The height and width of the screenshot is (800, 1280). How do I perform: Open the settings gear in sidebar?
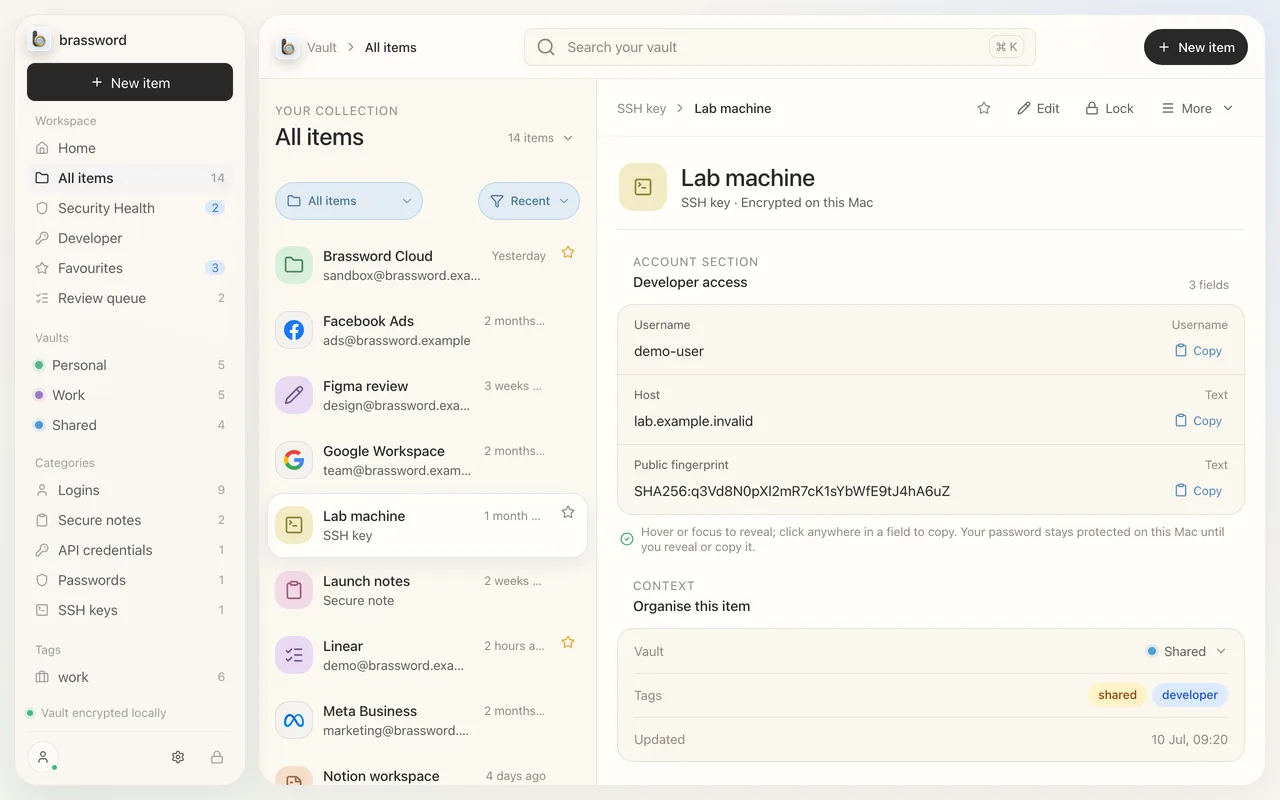178,757
